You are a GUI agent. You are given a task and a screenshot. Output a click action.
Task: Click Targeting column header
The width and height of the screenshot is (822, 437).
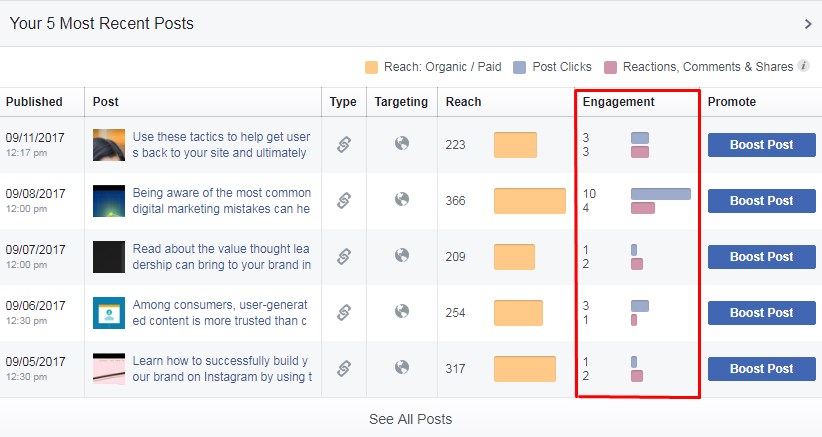click(x=401, y=102)
